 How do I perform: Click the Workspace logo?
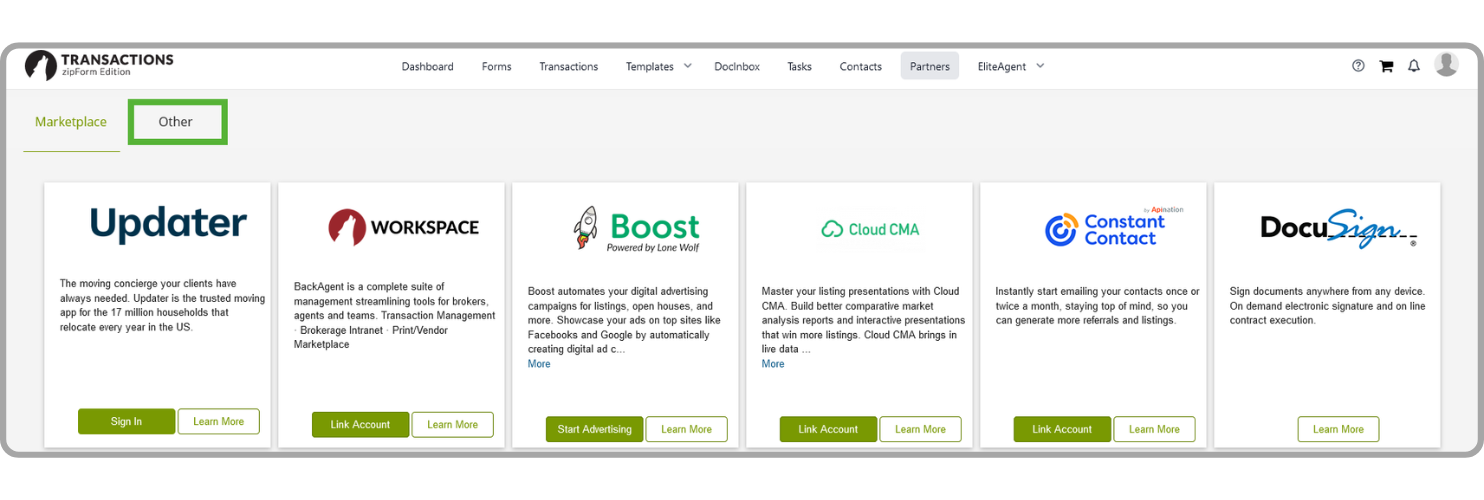tap(403, 227)
